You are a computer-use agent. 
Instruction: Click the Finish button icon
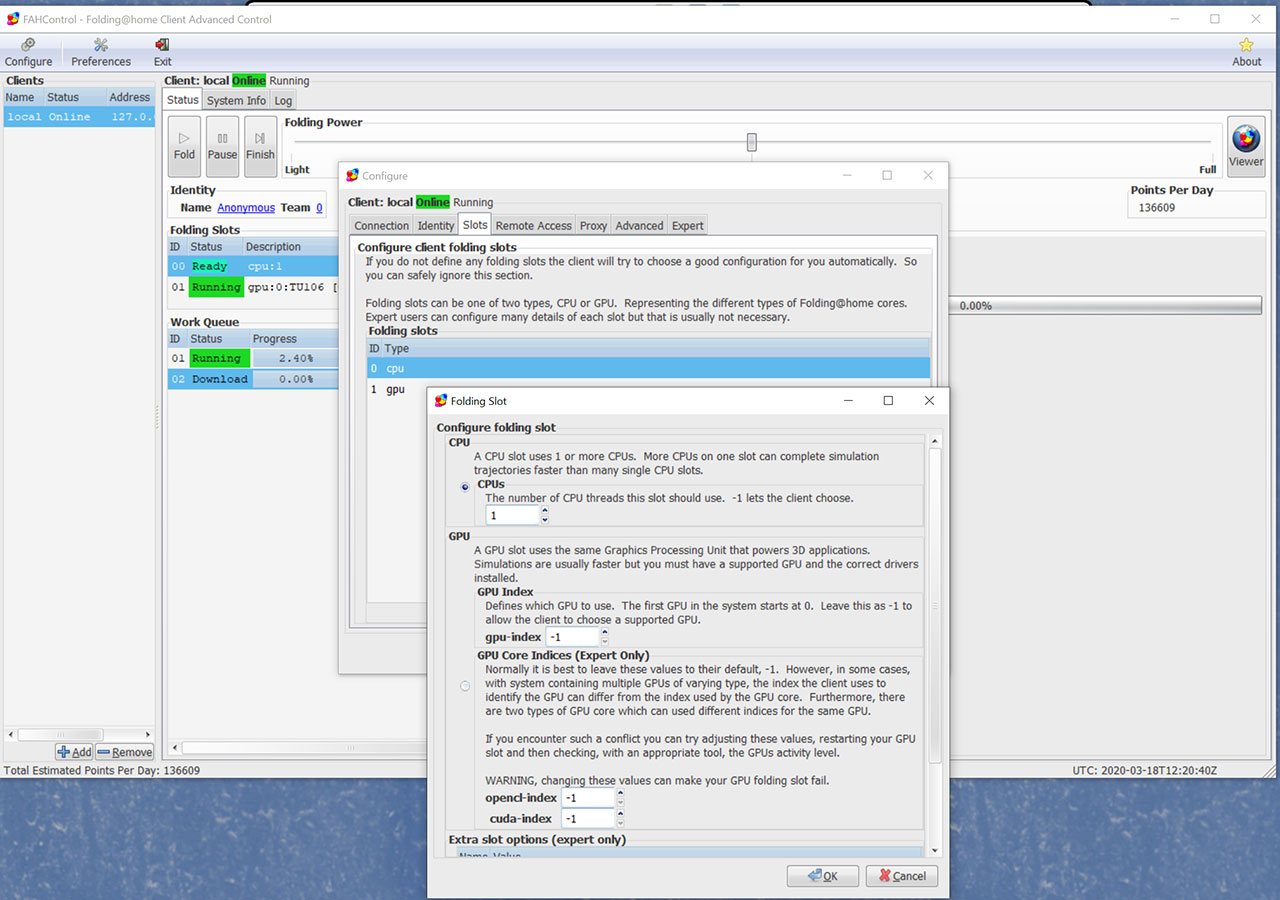(x=260, y=146)
